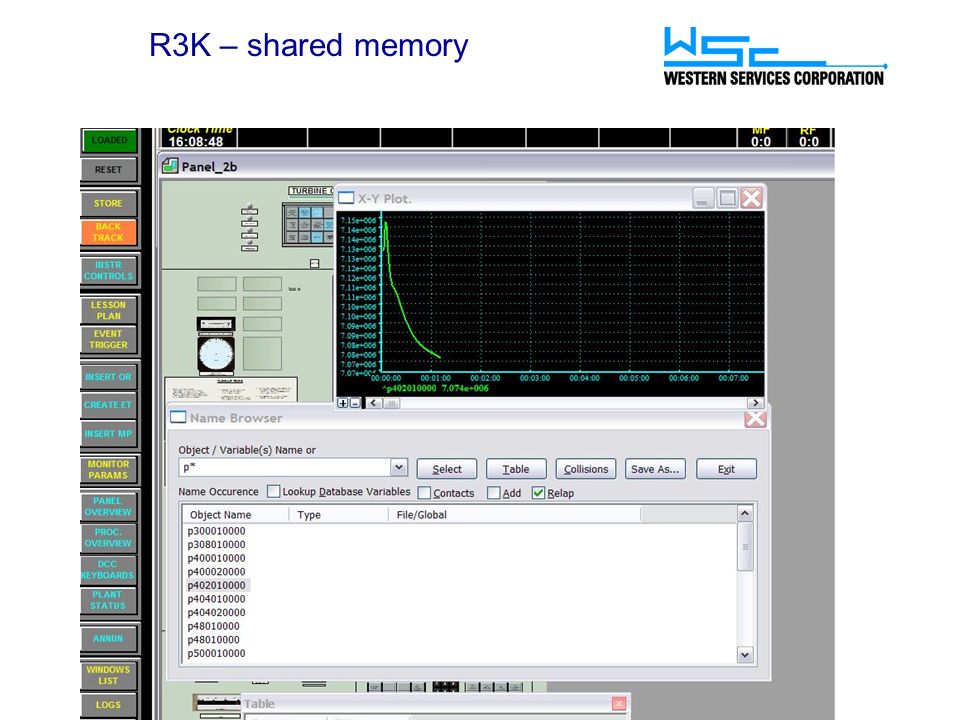Click the Collisions button
The width and height of the screenshot is (960, 720).
point(586,469)
